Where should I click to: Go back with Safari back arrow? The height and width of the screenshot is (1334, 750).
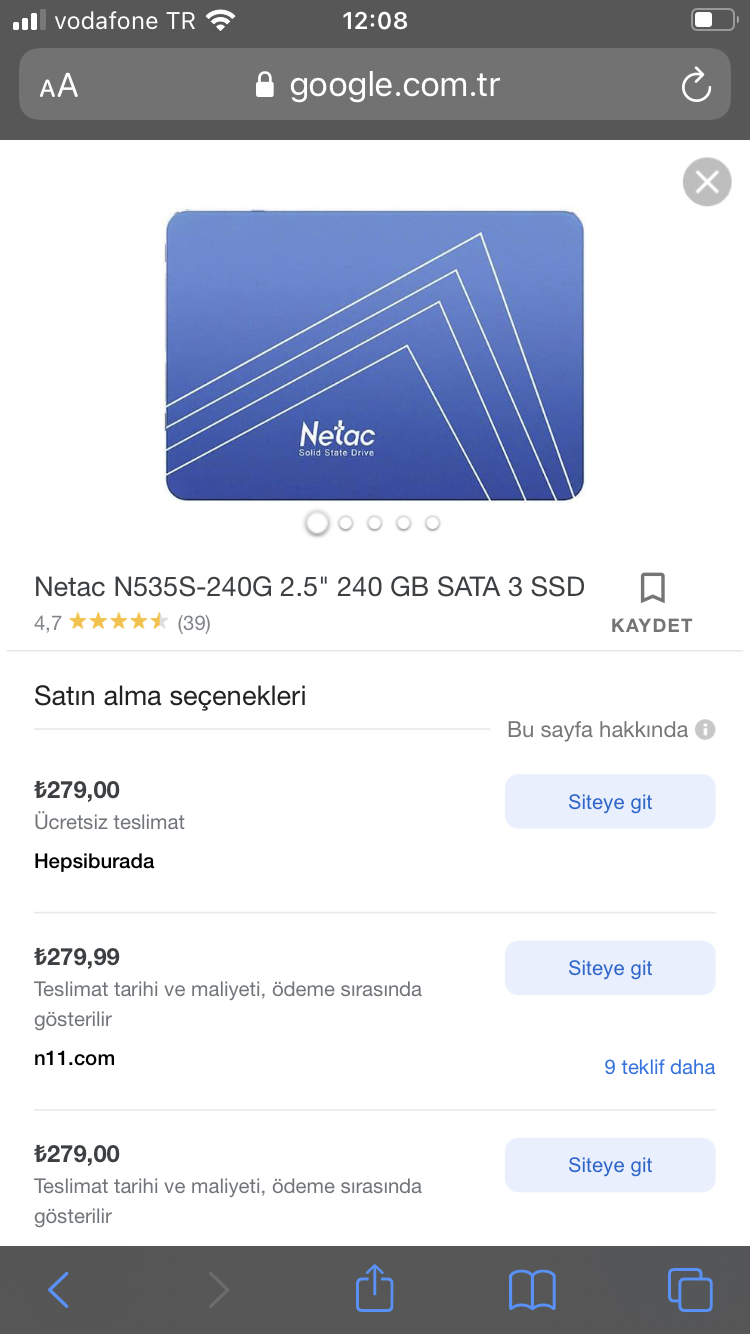[x=59, y=1290]
